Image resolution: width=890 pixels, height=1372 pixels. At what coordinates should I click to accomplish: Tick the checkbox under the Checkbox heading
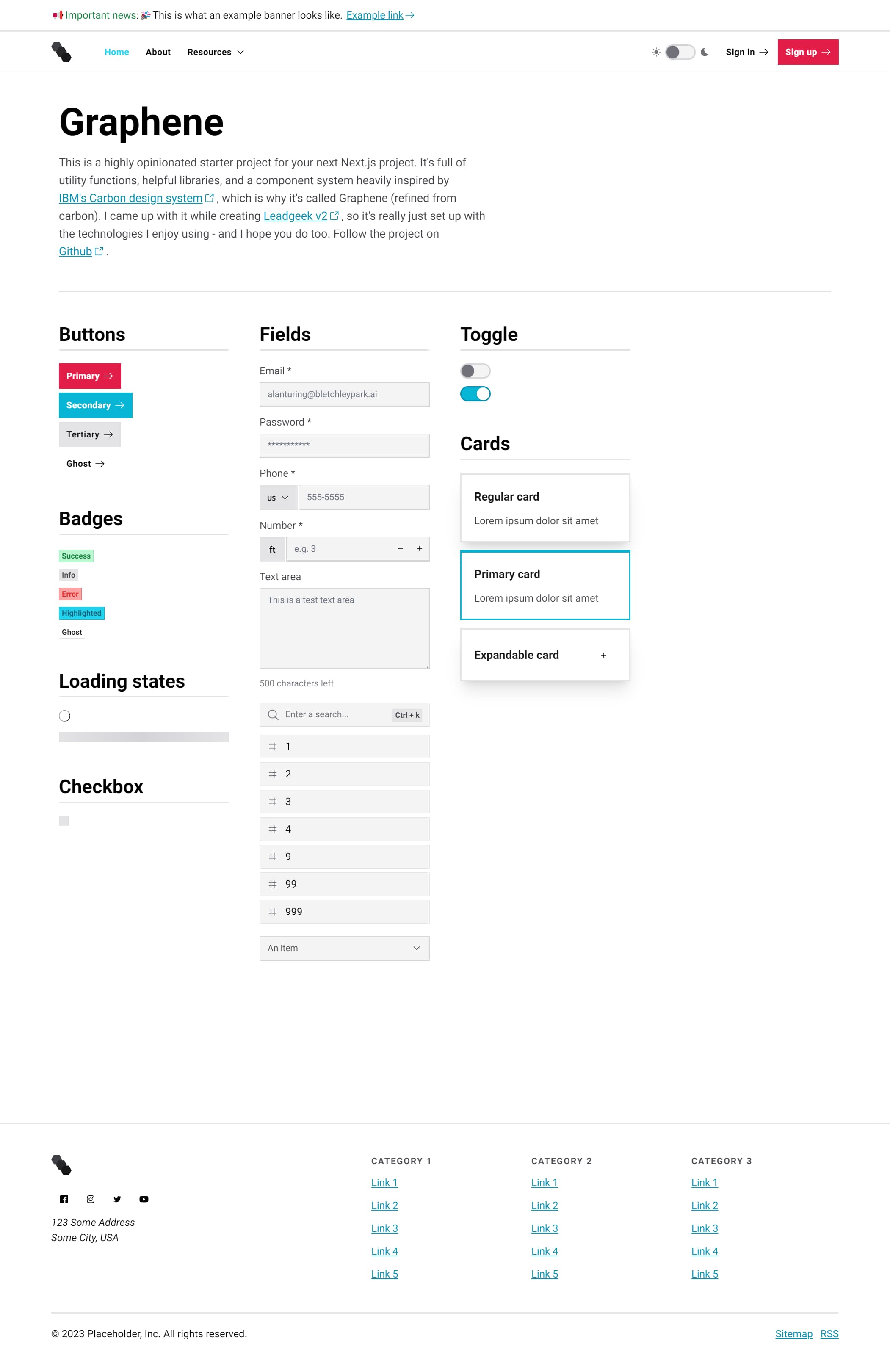(x=64, y=820)
